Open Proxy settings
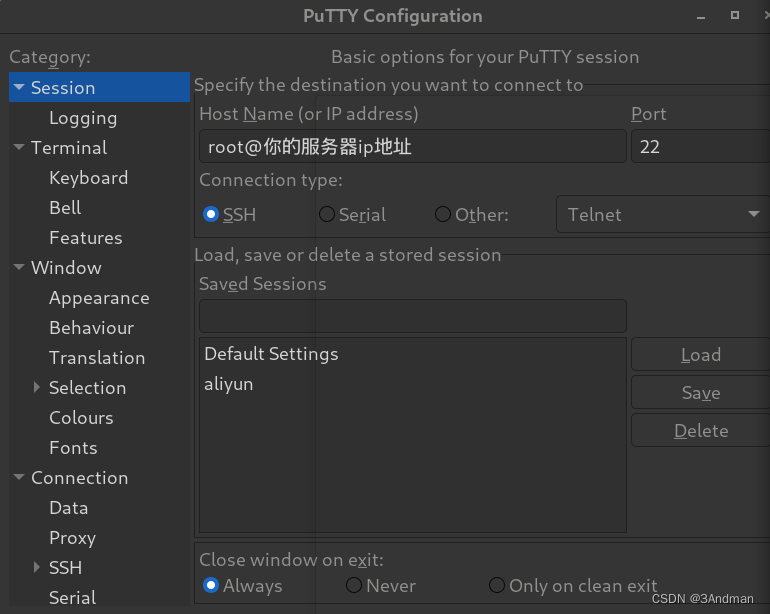 point(73,538)
